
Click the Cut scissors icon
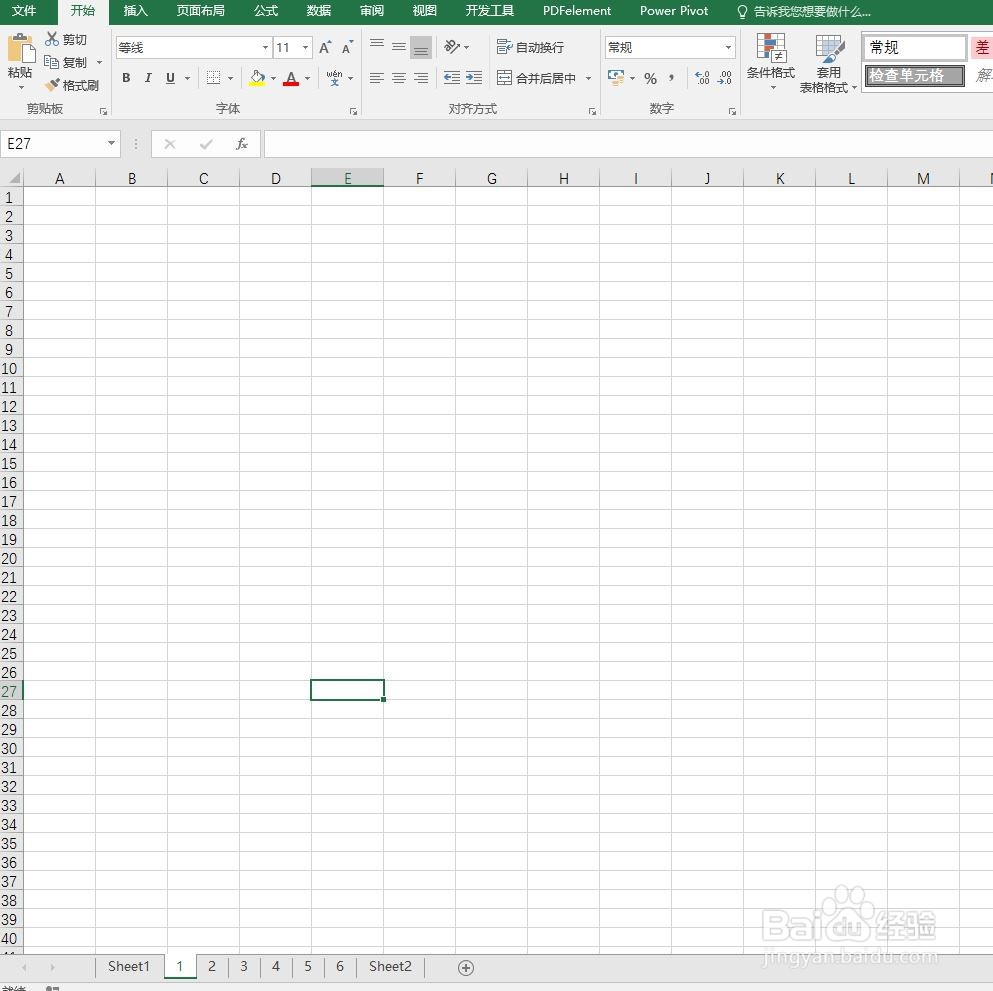point(52,39)
